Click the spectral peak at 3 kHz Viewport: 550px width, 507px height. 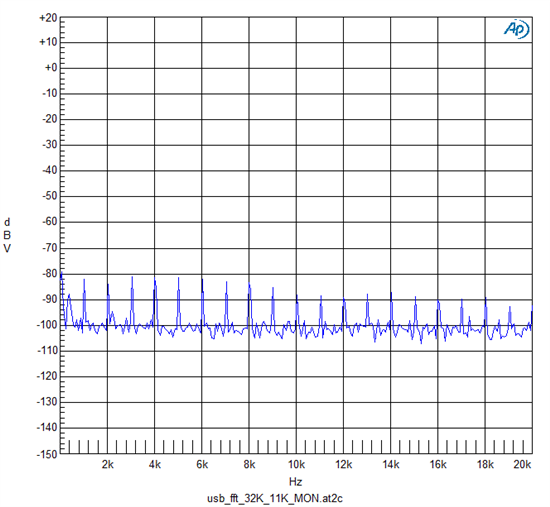(132, 278)
